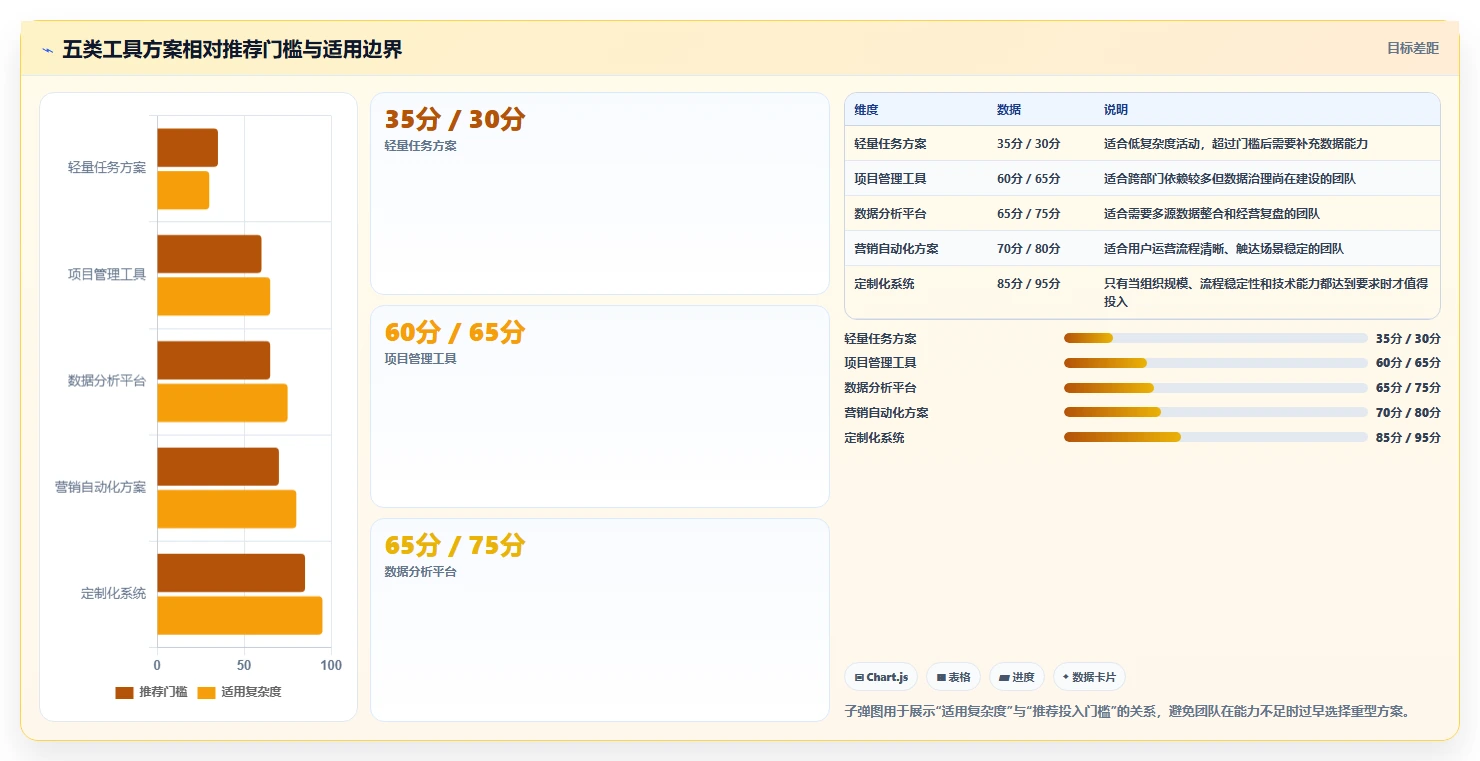Click the 定制化系统 适用复杂度 orange chart bar
Image resolution: width=1480 pixels, height=761 pixels.
240,615
